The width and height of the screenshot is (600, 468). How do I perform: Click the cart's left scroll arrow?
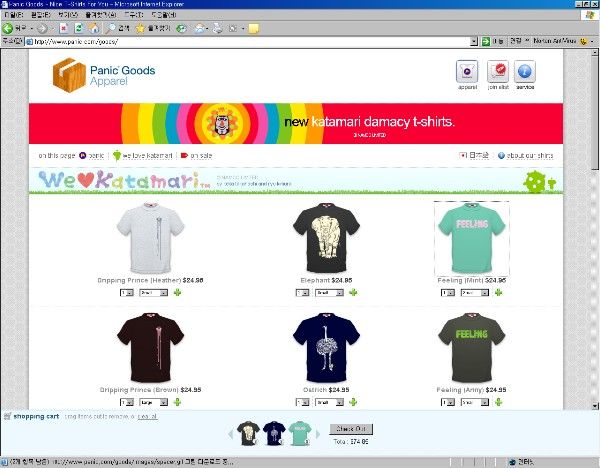tap(230, 434)
